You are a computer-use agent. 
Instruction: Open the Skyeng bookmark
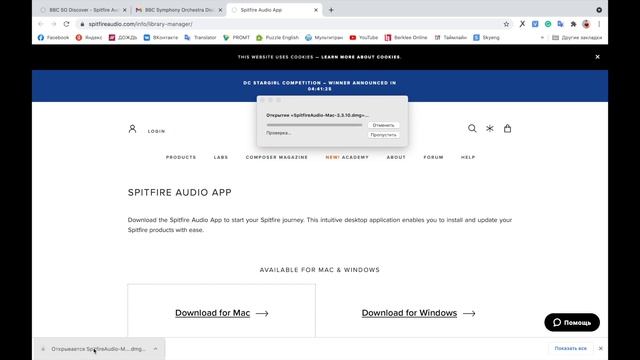[486, 38]
